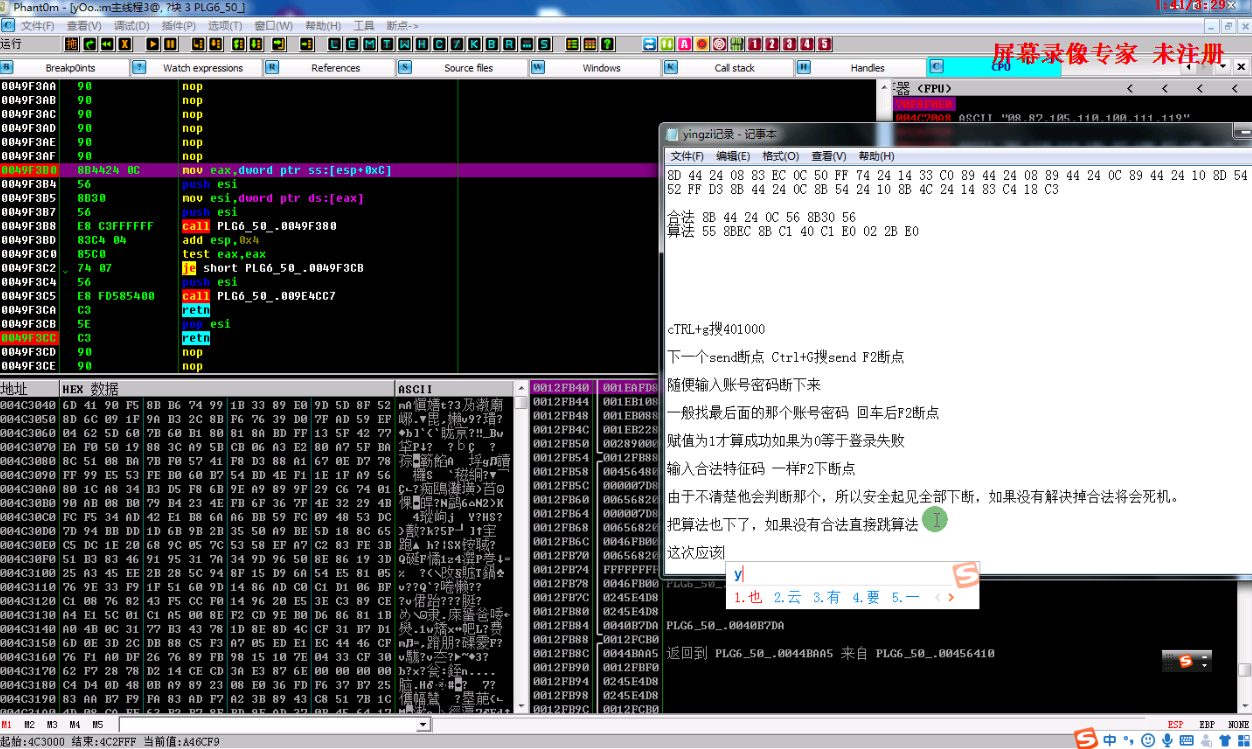The height and width of the screenshot is (749, 1252).
Task: Switch to M2 memory view
Action: (x=30, y=724)
